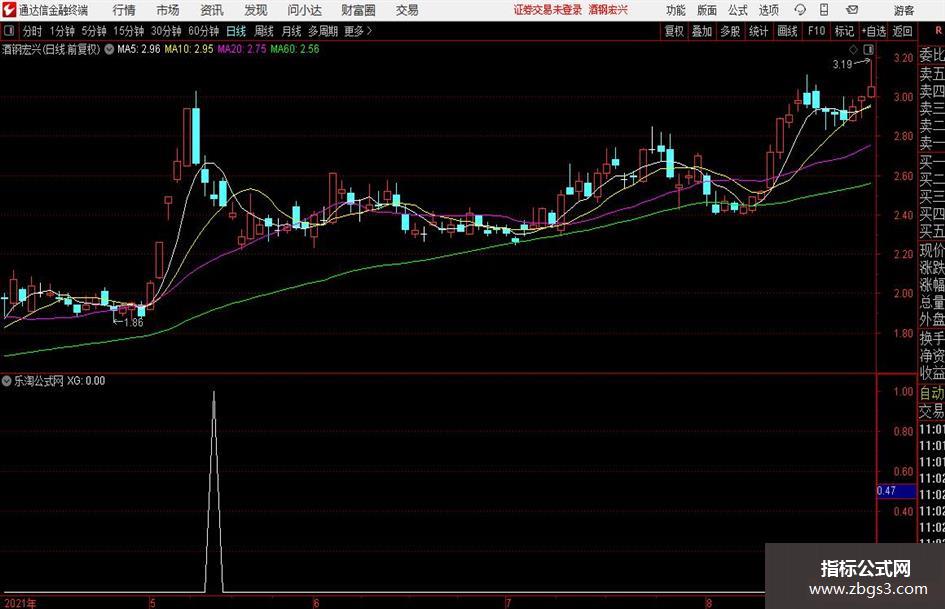Activate the 画线 drawing tool

[x=787, y=31]
